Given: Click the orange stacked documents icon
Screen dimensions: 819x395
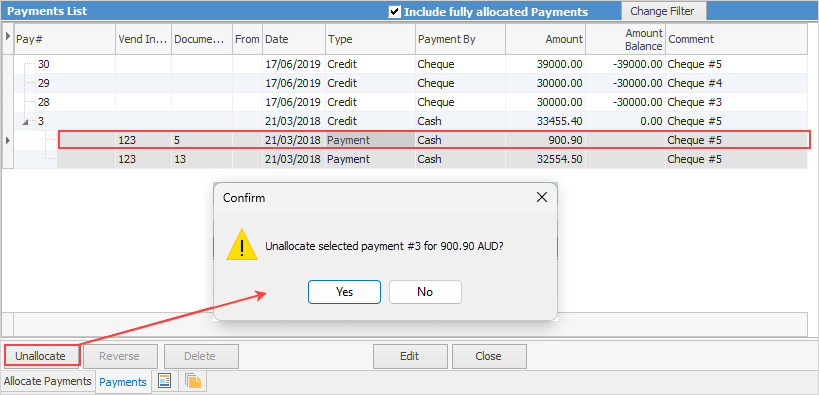Looking at the screenshot, I should click(x=193, y=381).
